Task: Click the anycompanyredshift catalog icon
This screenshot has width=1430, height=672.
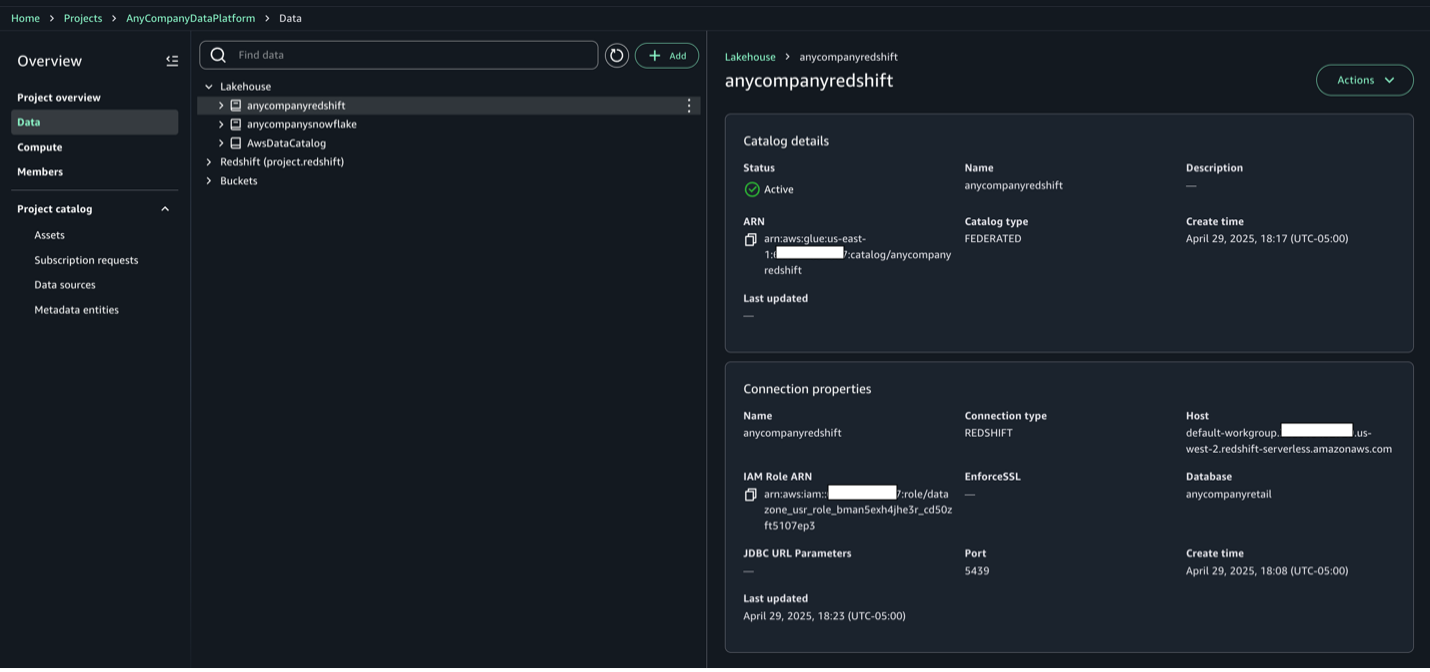Action: (236, 105)
